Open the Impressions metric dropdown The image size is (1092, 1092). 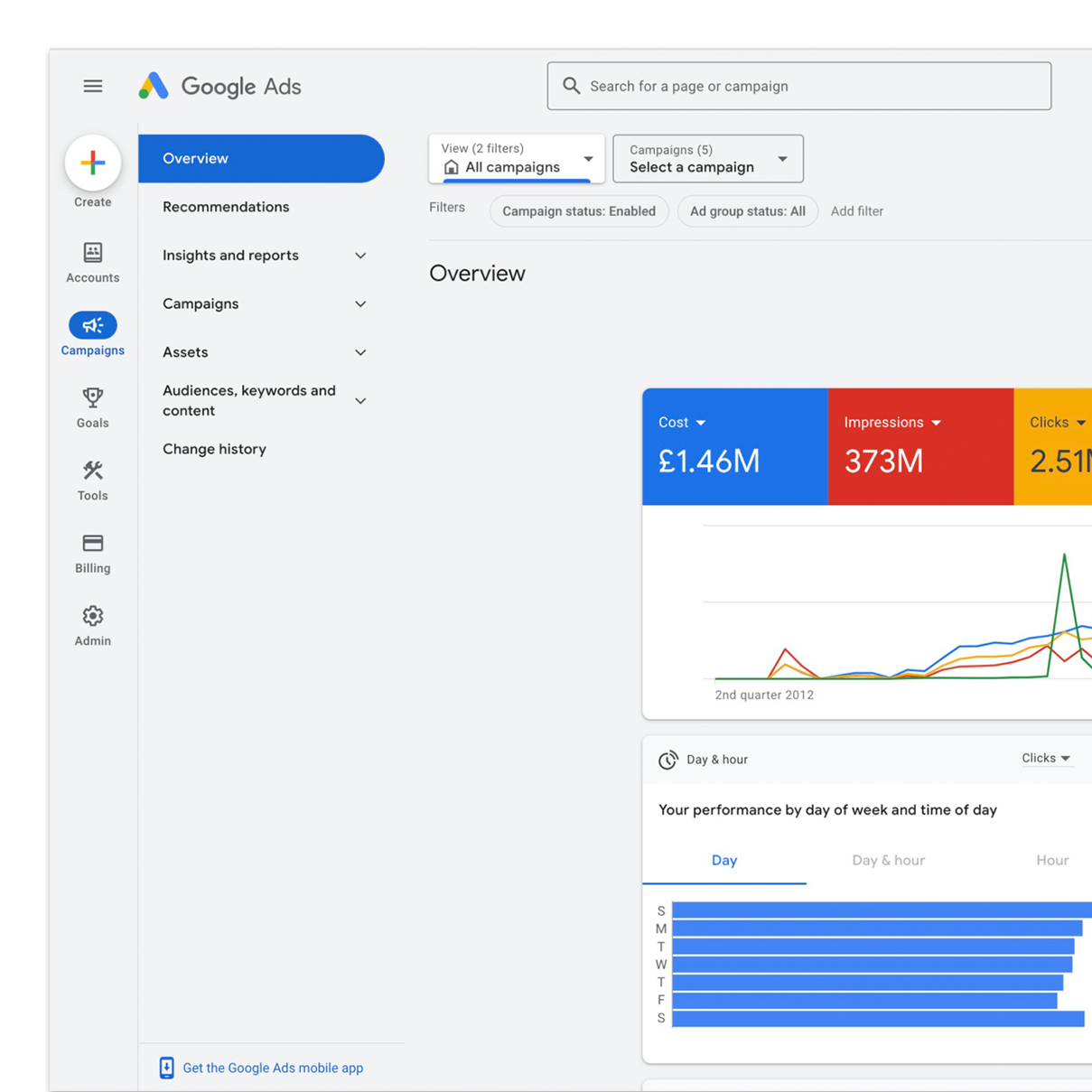(x=892, y=423)
